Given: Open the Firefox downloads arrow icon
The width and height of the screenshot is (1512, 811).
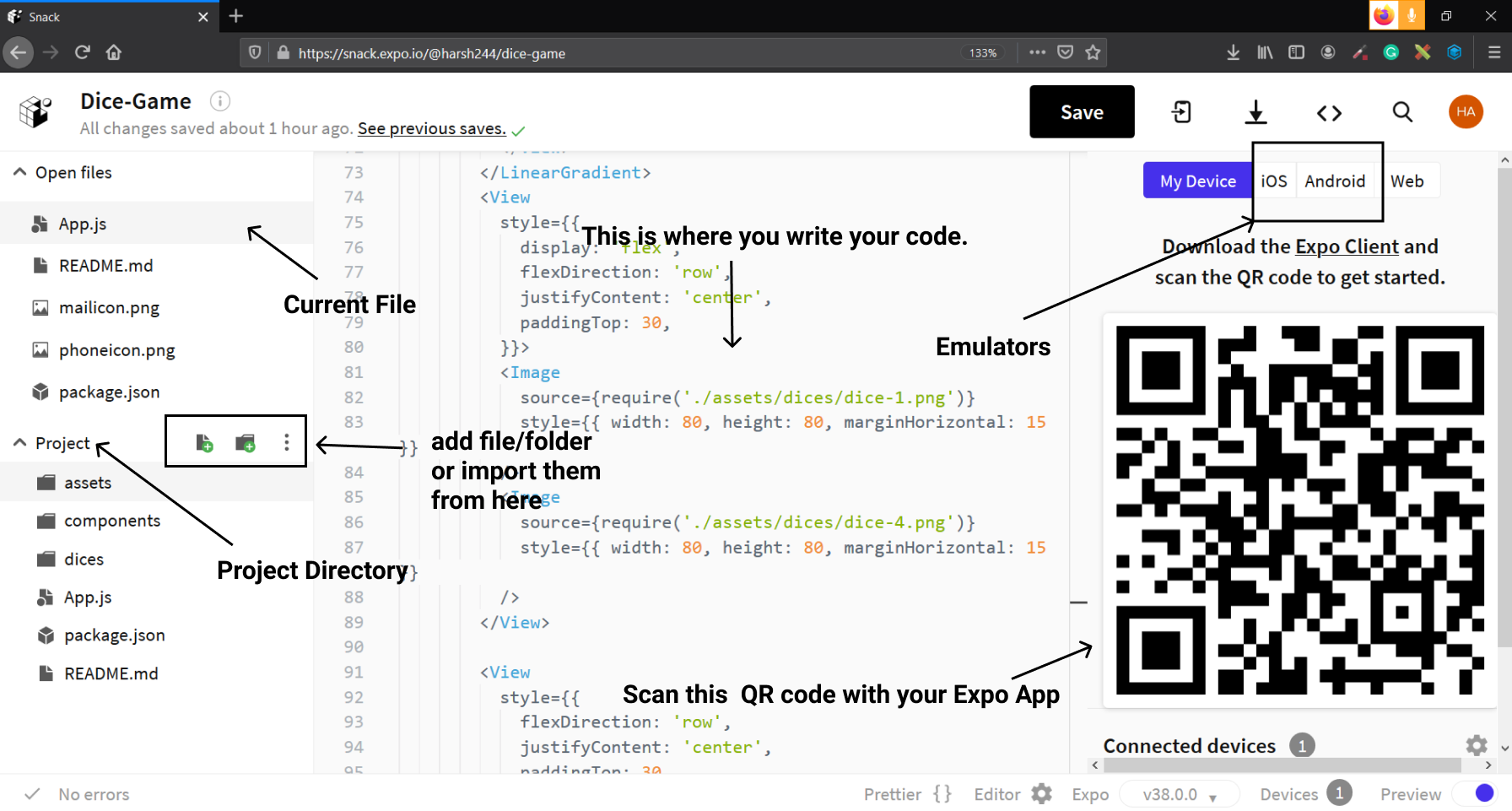Looking at the screenshot, I should 1233,52.
